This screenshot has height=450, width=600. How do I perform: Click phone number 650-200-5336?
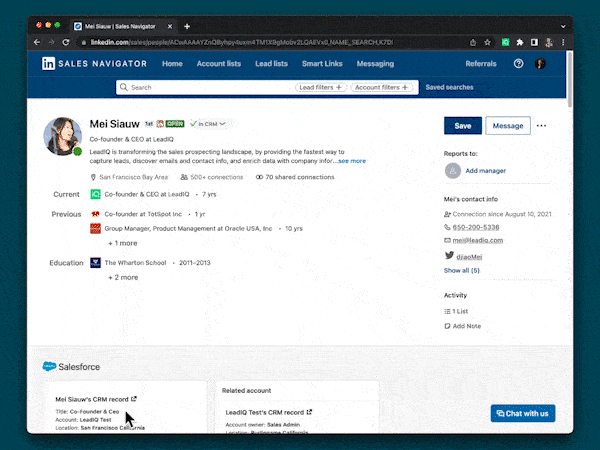[x=476, y=227]
